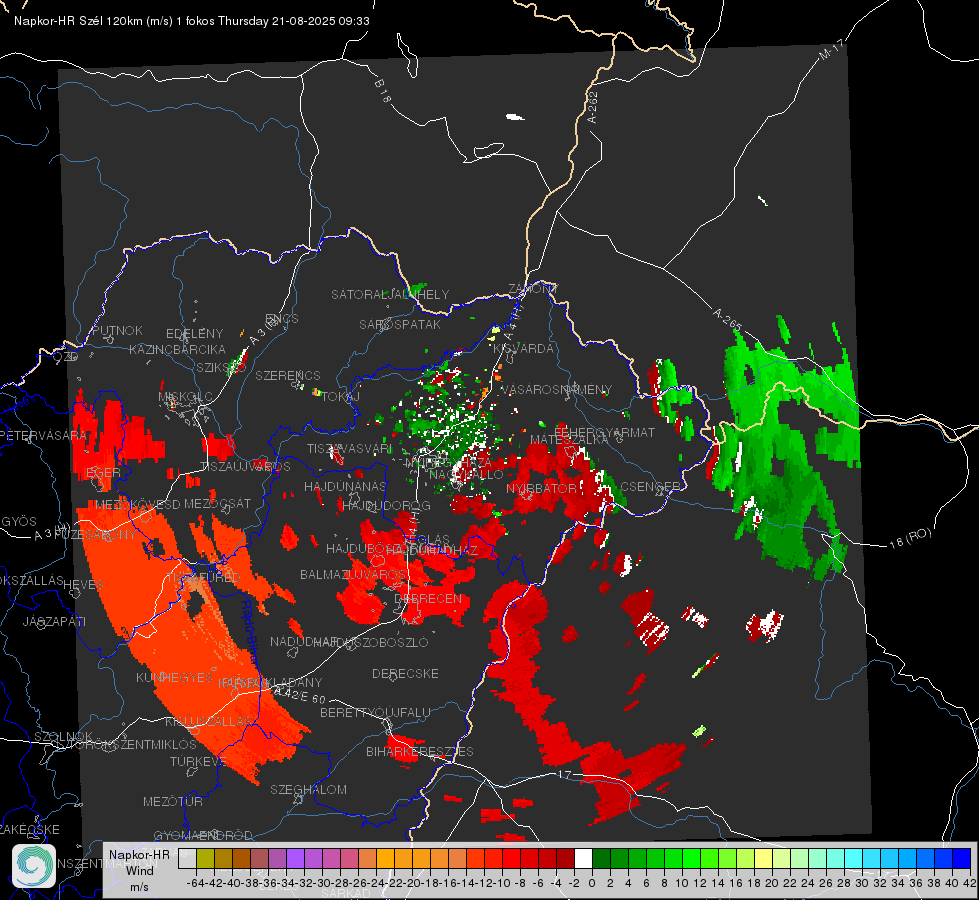
Task: Pick the blue swatch between 40 and 42
Action: click(x=961, y=858)
